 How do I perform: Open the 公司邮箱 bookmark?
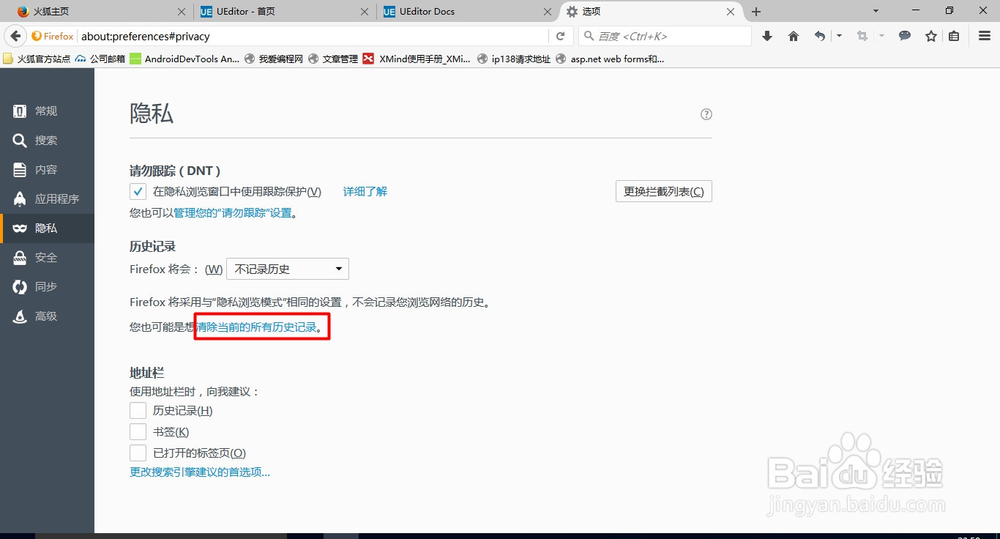(x=100, y=59)
